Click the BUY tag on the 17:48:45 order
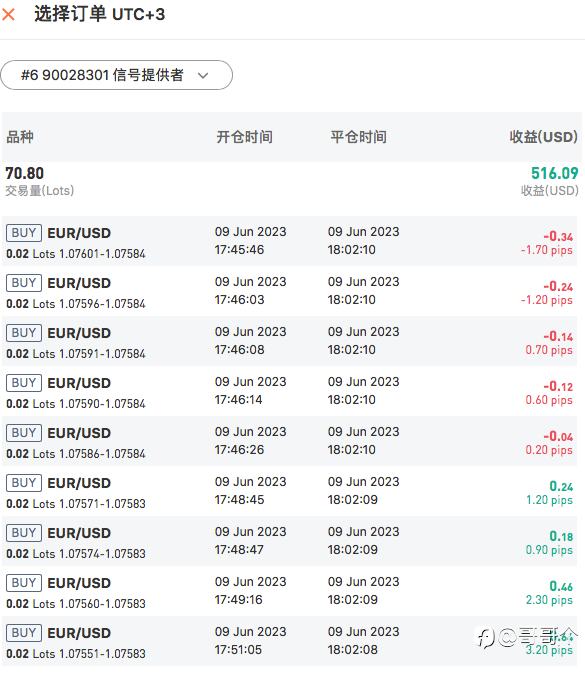The height and width of the screenshot is (674, 585). [24, 483]
